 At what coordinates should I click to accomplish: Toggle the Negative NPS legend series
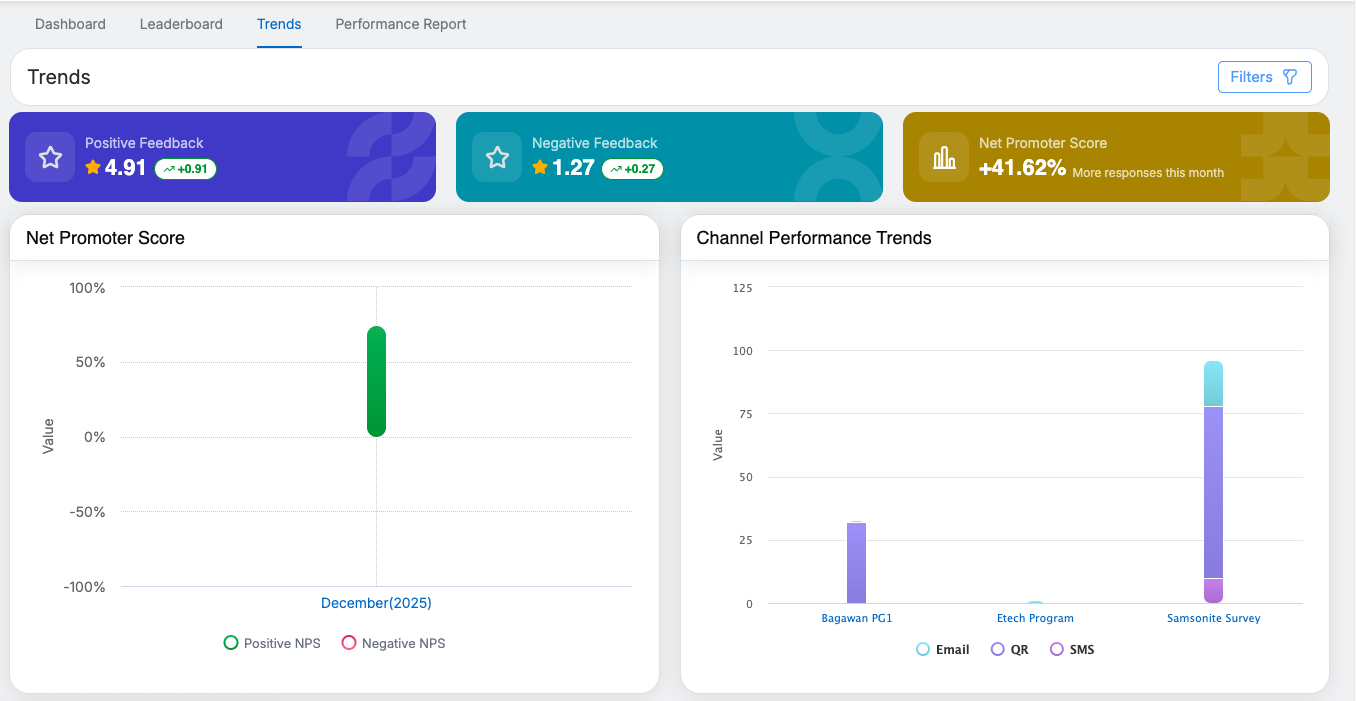click(x=393, y=643)
